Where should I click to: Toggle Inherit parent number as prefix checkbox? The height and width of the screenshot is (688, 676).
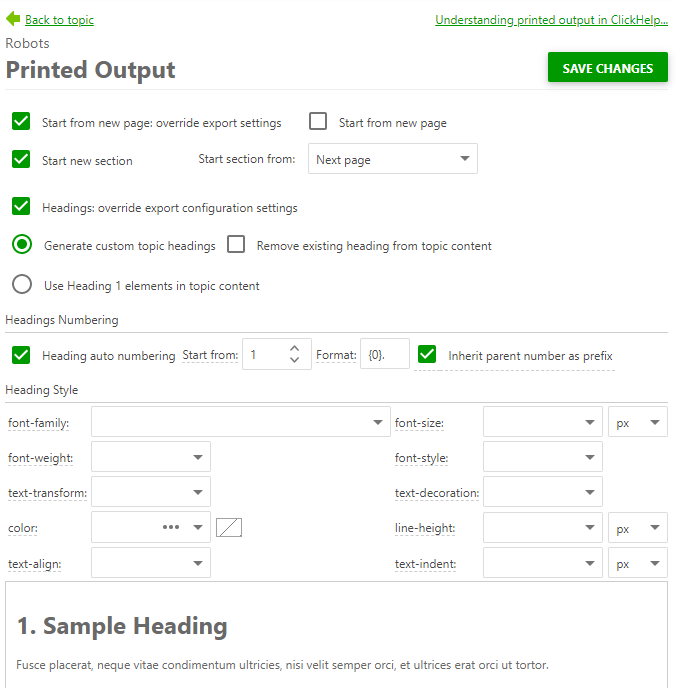click(427, 354)
